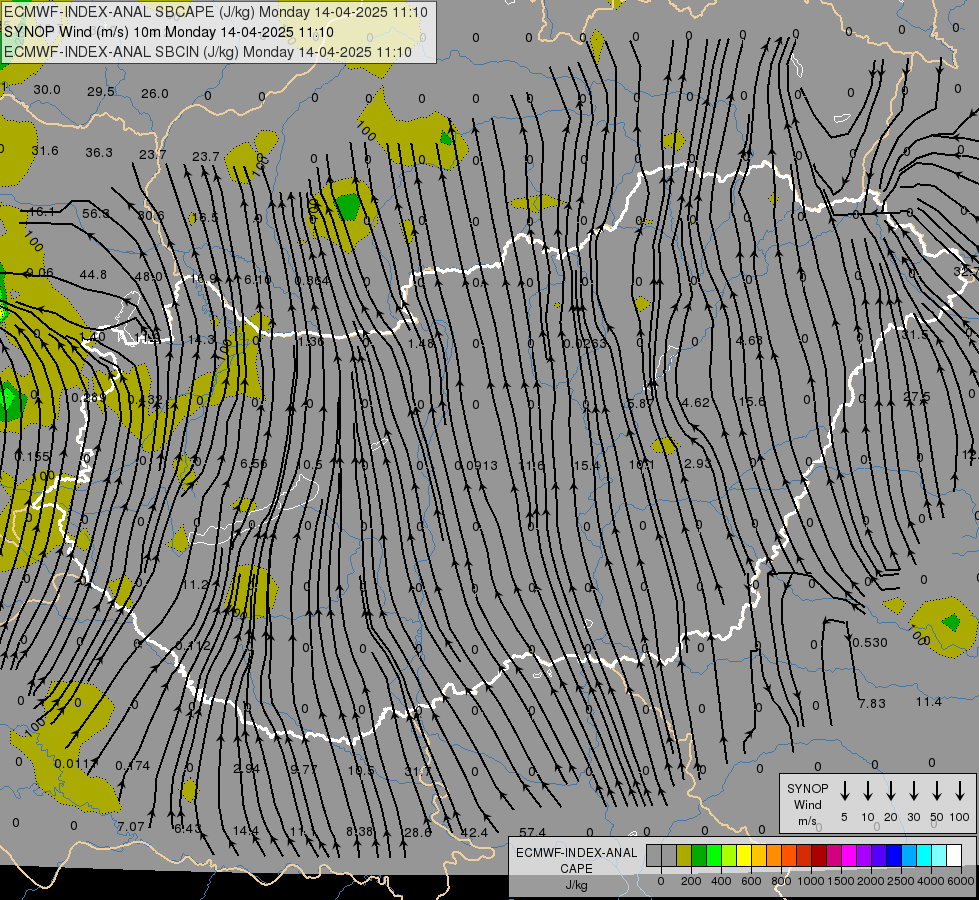This screenshot has width=979, height=900.
Task: Click the wind legend arrow above 100
Action: tap(960, 791)
